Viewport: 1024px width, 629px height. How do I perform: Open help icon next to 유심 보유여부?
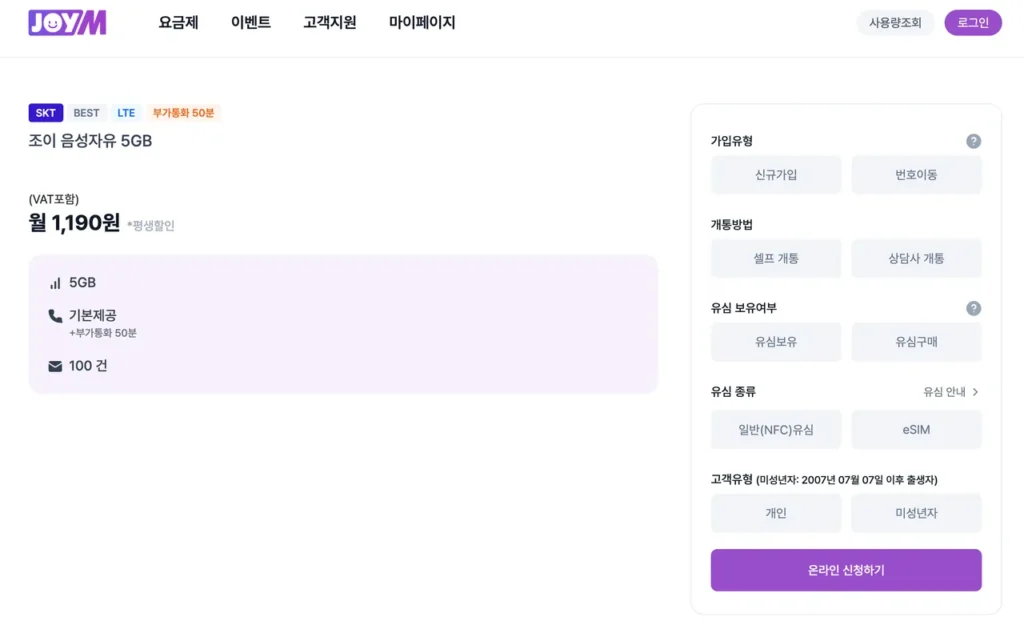coord(973,308)
